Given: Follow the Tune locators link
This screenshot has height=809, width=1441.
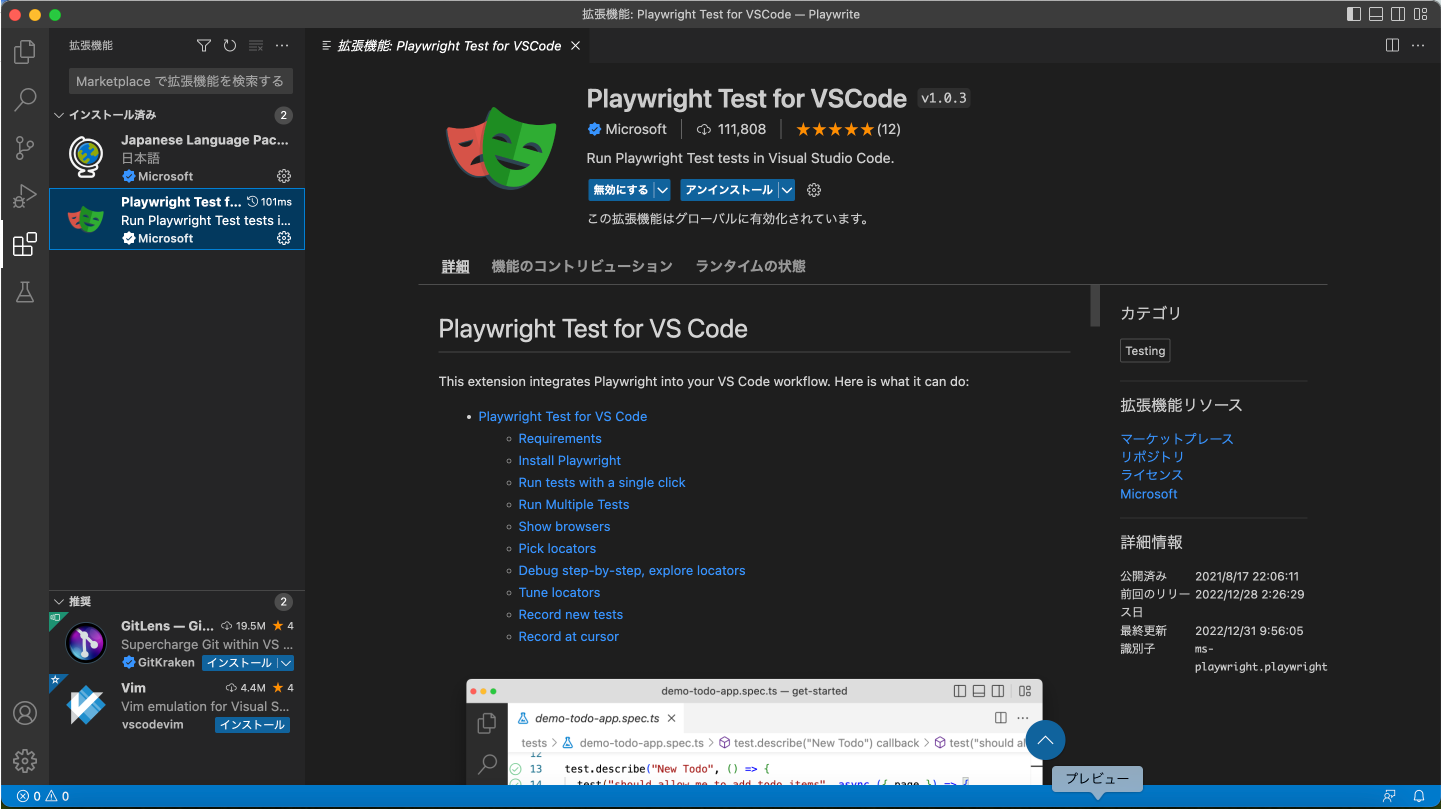Looking at the screenshot, I should pos(559,593).
